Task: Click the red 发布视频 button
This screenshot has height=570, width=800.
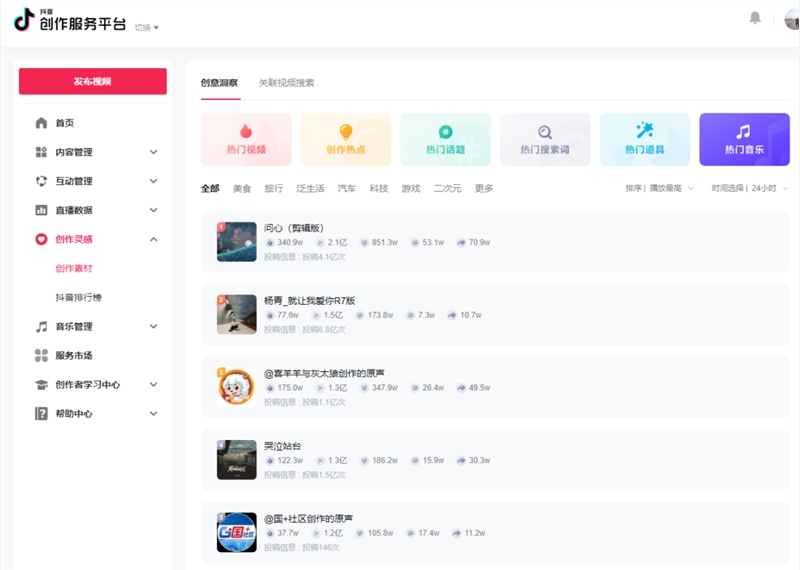Action: coord(92,81)
